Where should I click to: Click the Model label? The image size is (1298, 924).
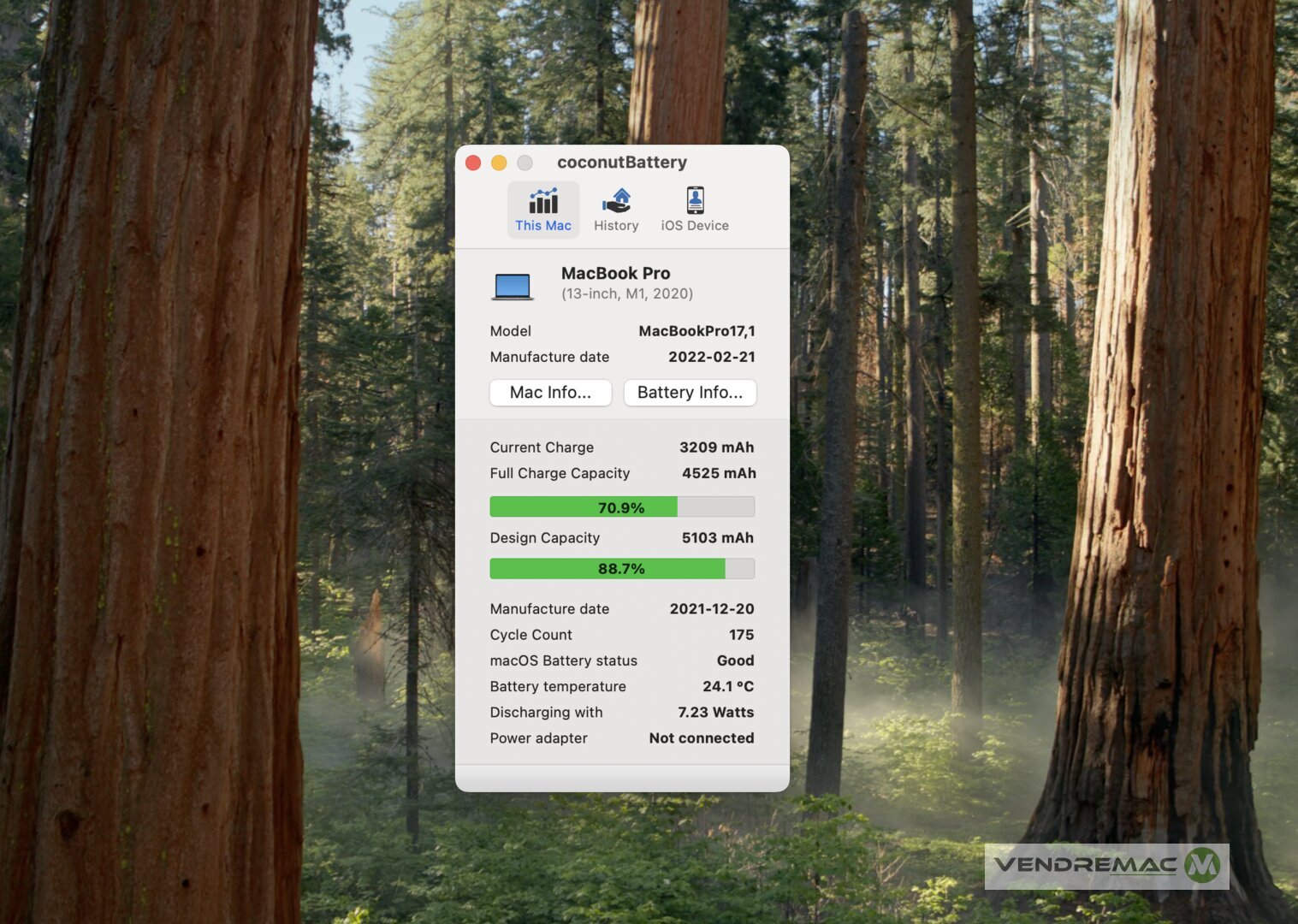coord(511,331)
